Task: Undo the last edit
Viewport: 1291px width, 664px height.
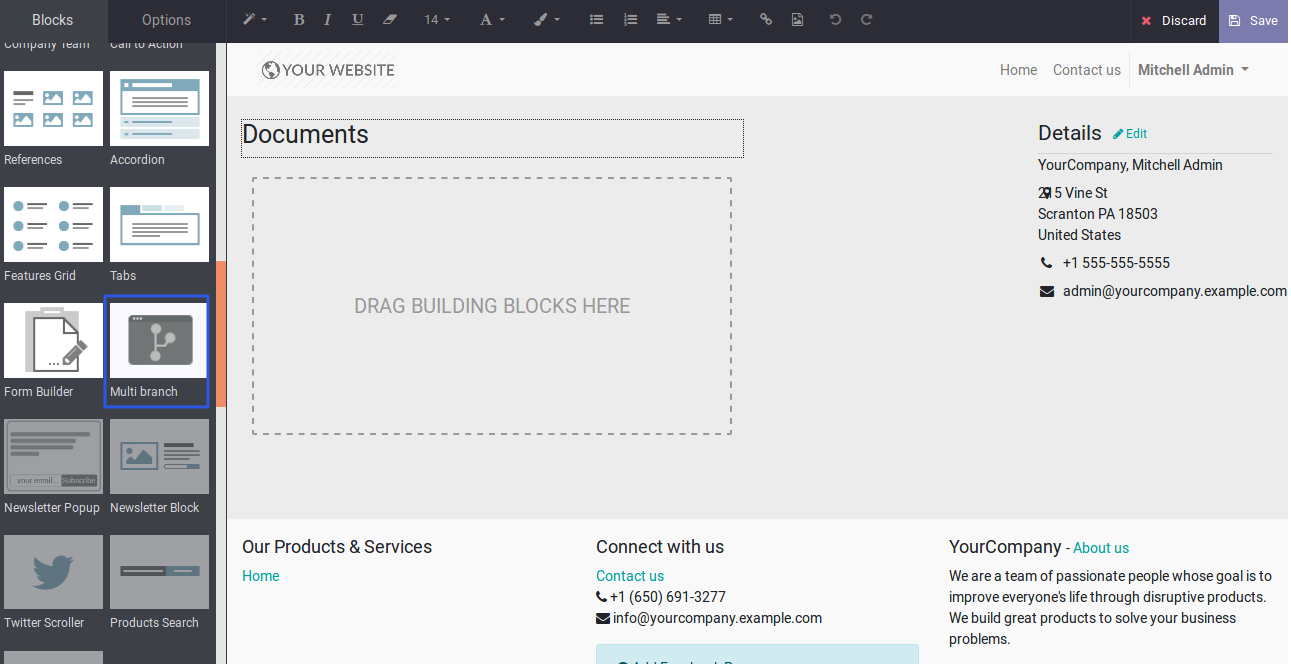Action: (836, 20)
